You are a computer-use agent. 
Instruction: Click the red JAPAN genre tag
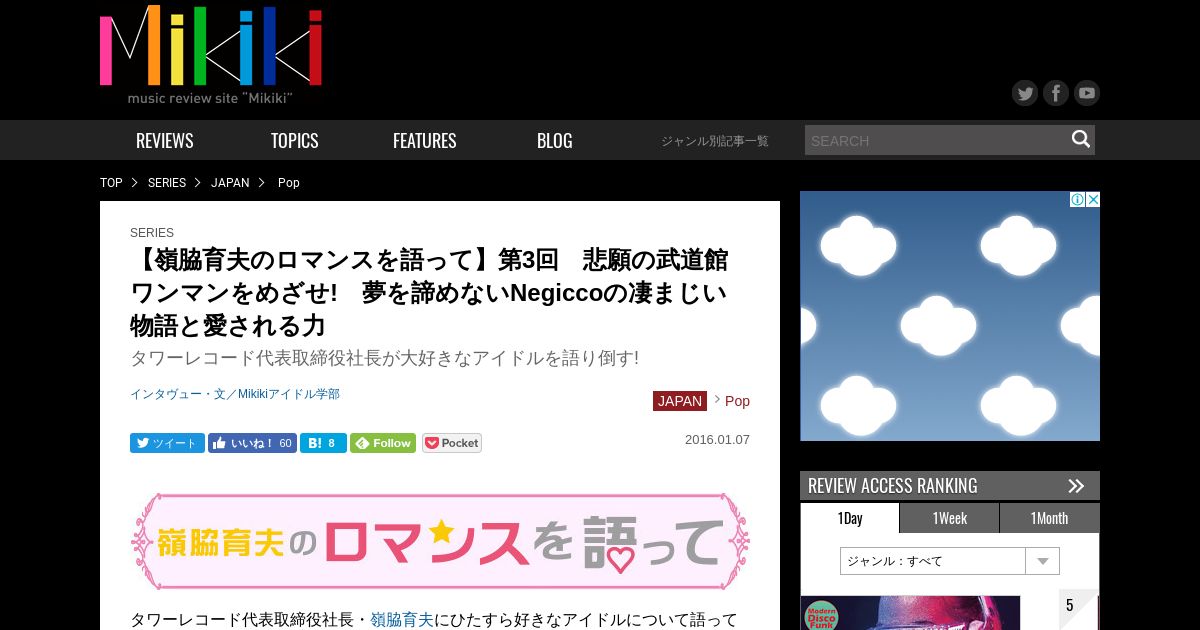click(x=680, y=401)
